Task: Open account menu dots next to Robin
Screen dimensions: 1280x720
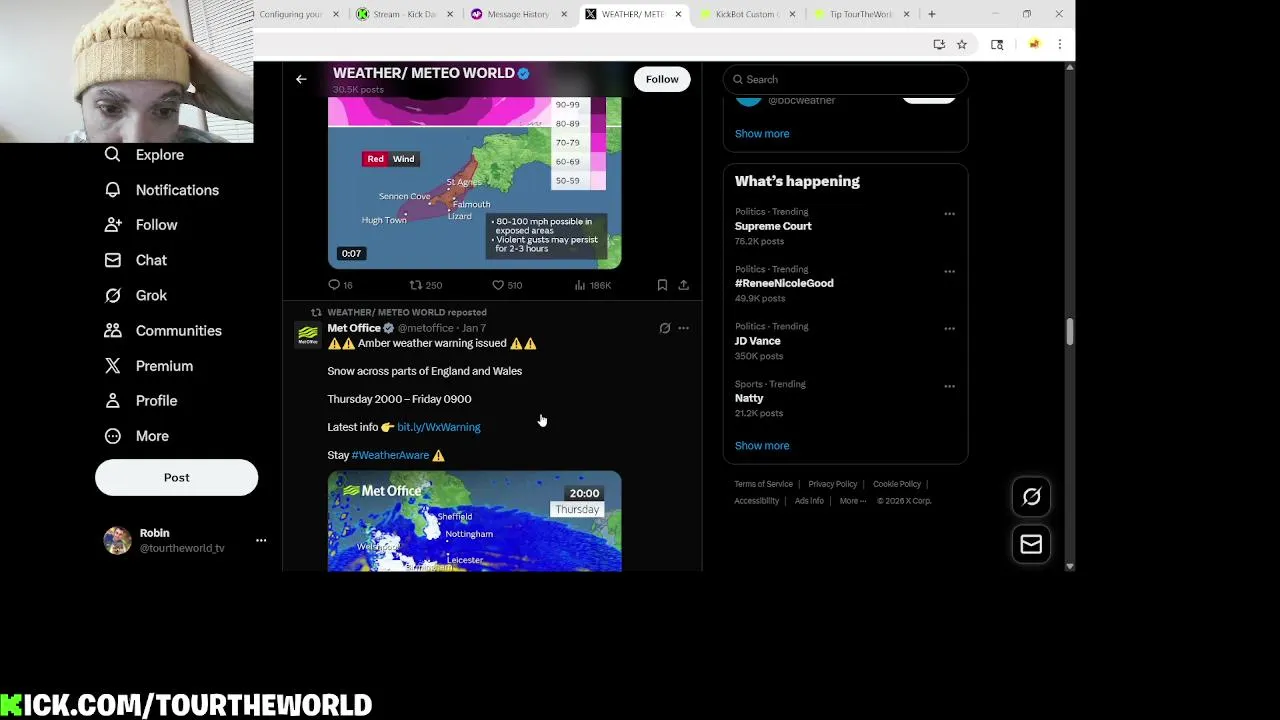Action: (261, 540)
